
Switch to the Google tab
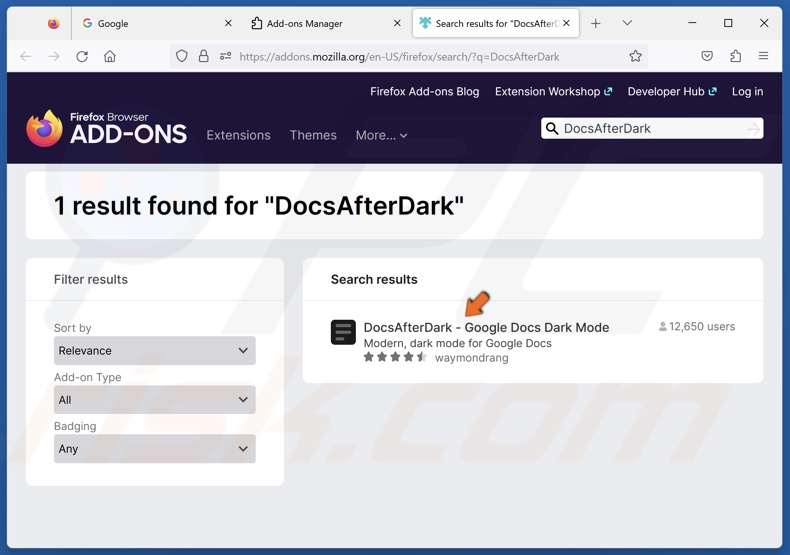pyautogui.click(x=156, y=23)
